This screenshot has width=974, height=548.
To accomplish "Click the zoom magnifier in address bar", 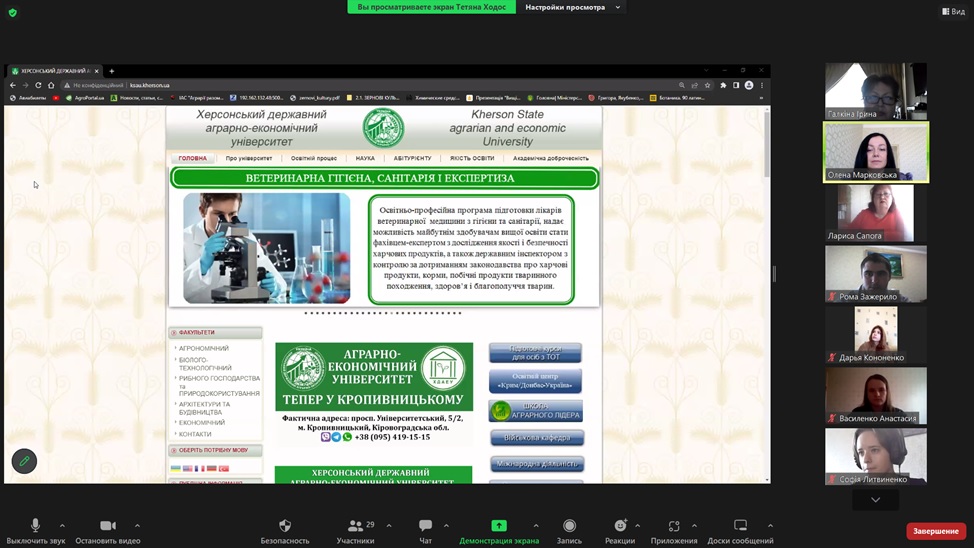I will (x=681, y=85).
